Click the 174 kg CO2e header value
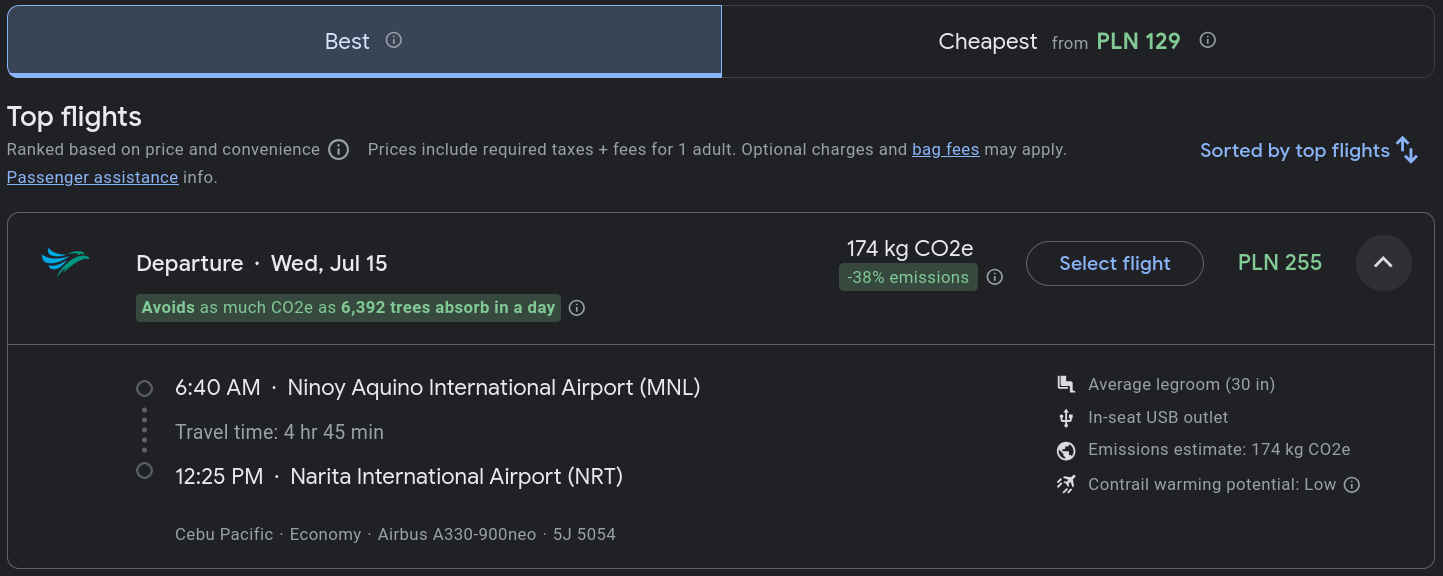 click(910, 248)
